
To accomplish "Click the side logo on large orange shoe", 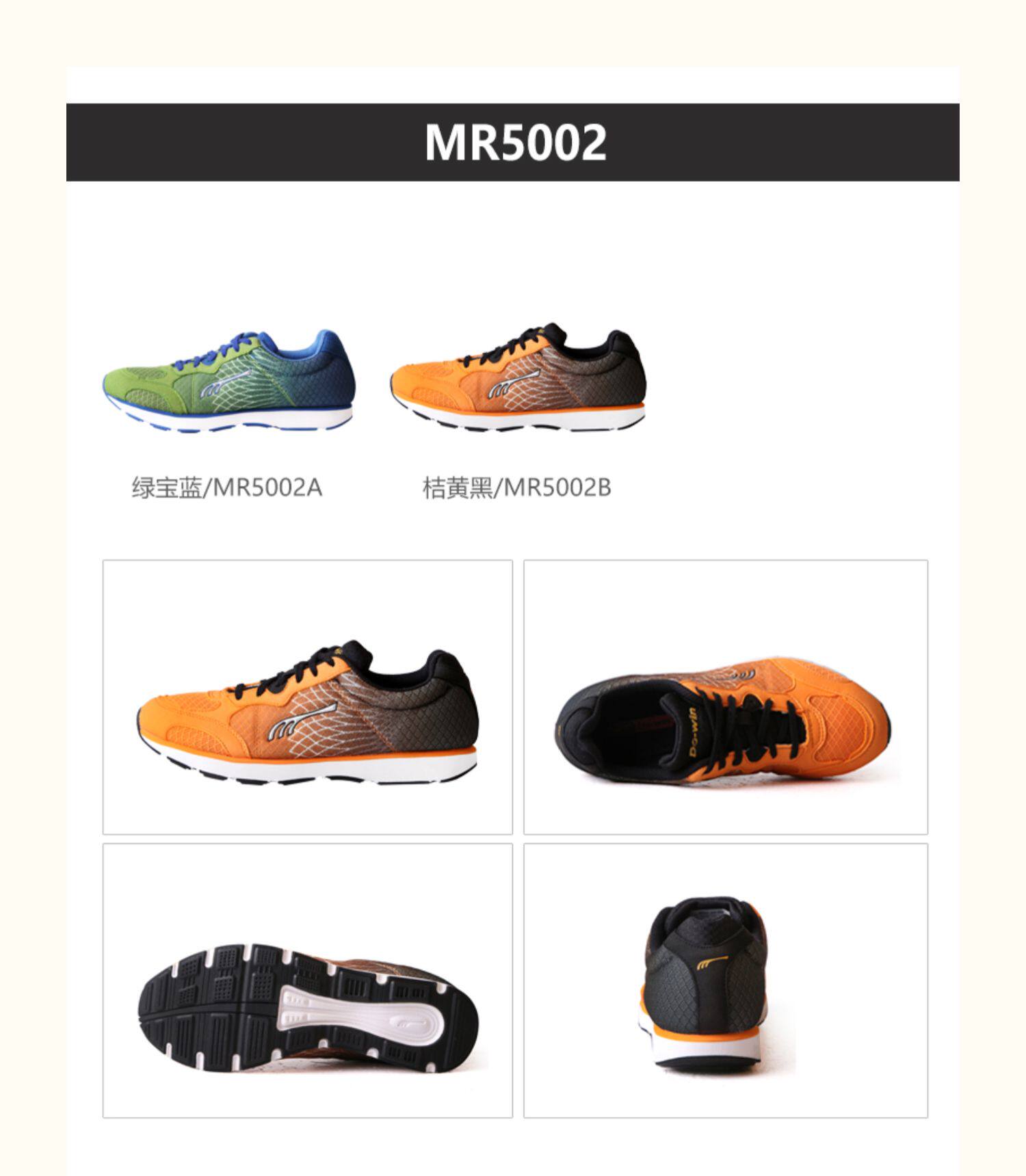I will (302, 721).
